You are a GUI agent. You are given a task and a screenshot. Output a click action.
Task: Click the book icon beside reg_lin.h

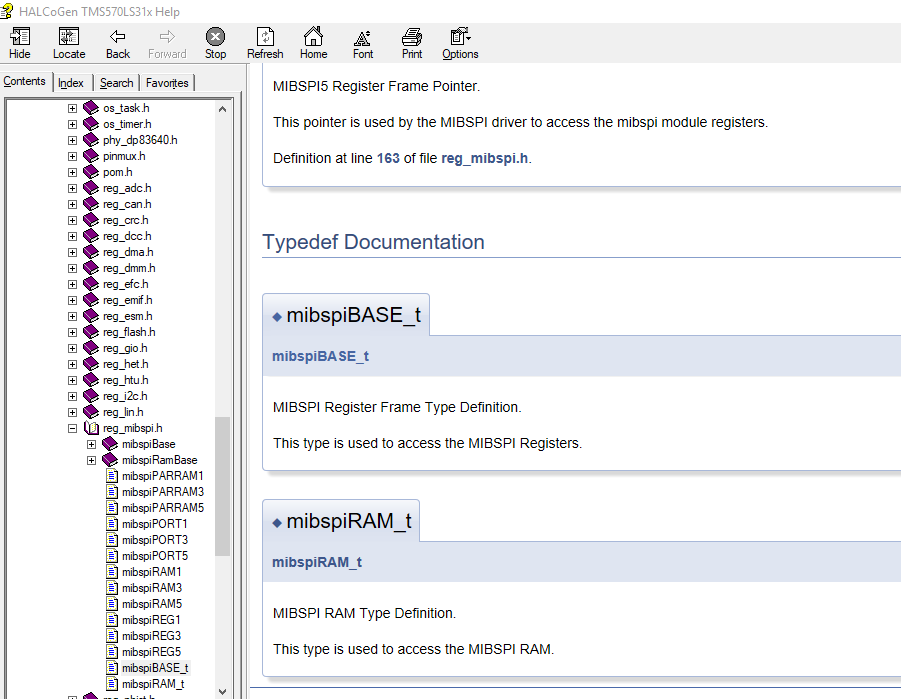coord(91,412)
